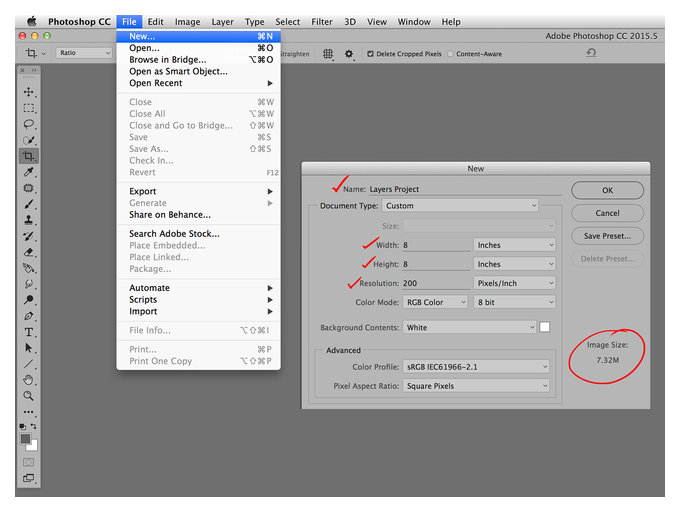Image resolution: width=680 pixels, height=512 pixels.
Task: Click the Save Preset... button
Action: [608, 236]
